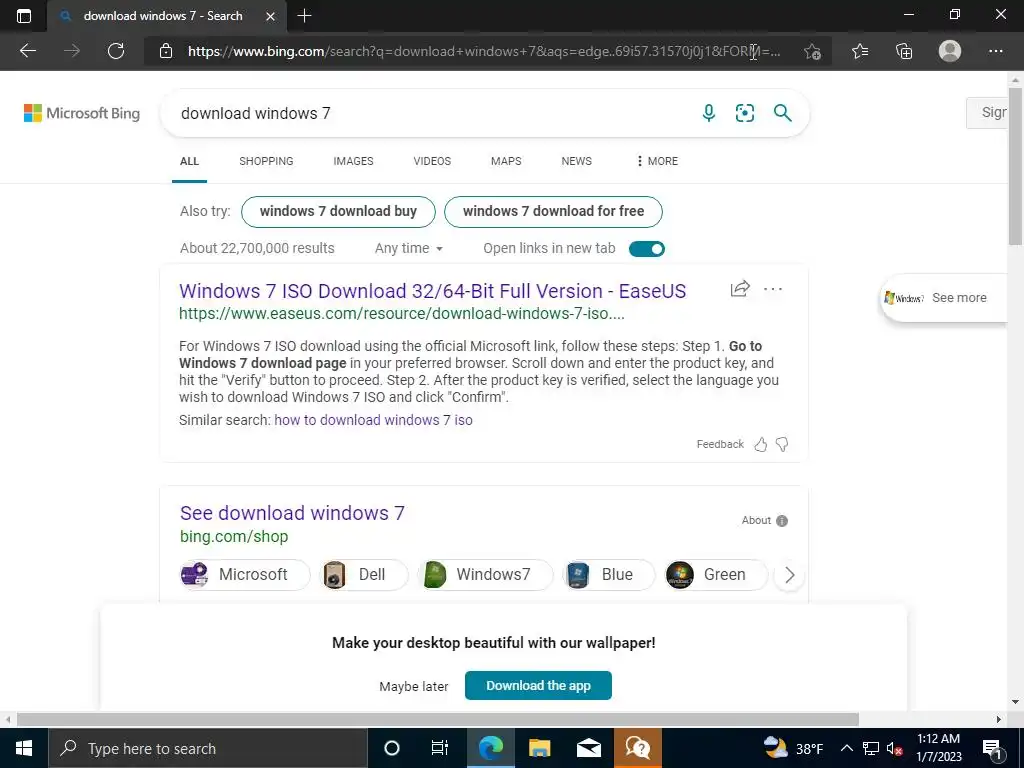The width and height of the screenshot is (1024, 768).
Task: Open 'See download windows 7' link
Action: pos(292,513)
